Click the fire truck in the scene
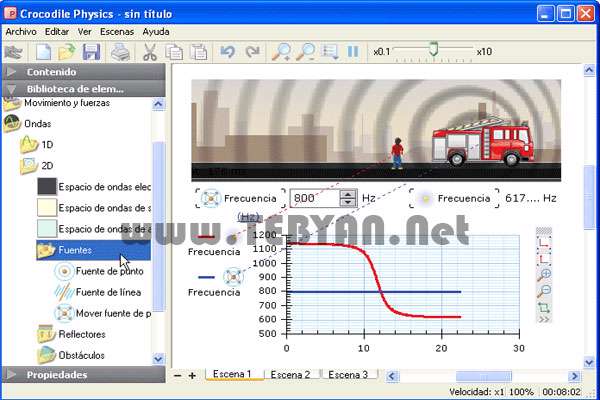 pyautogui.click(x=483, y=141)
